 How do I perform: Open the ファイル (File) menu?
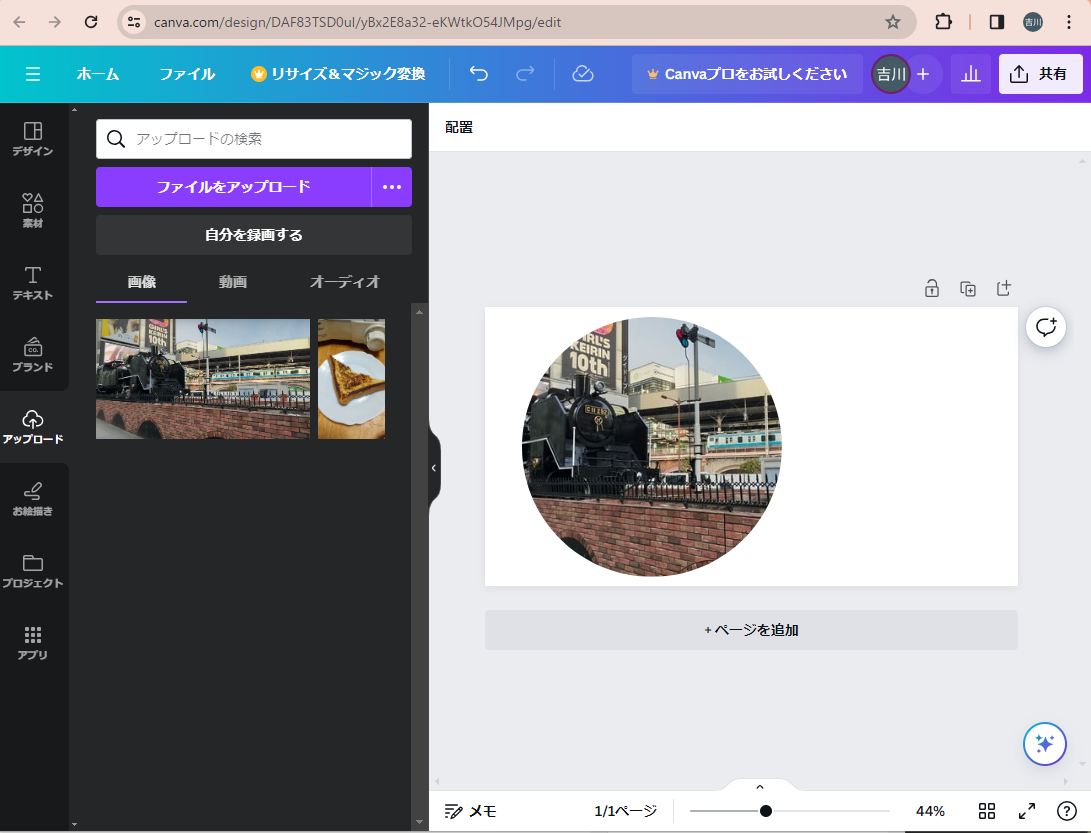click(x=187, y=74)
